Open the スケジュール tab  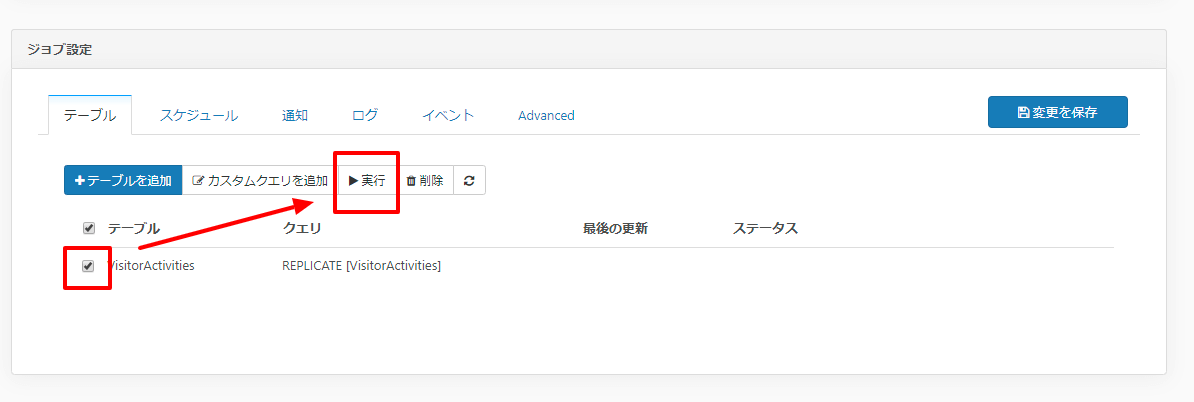(199, 115)
